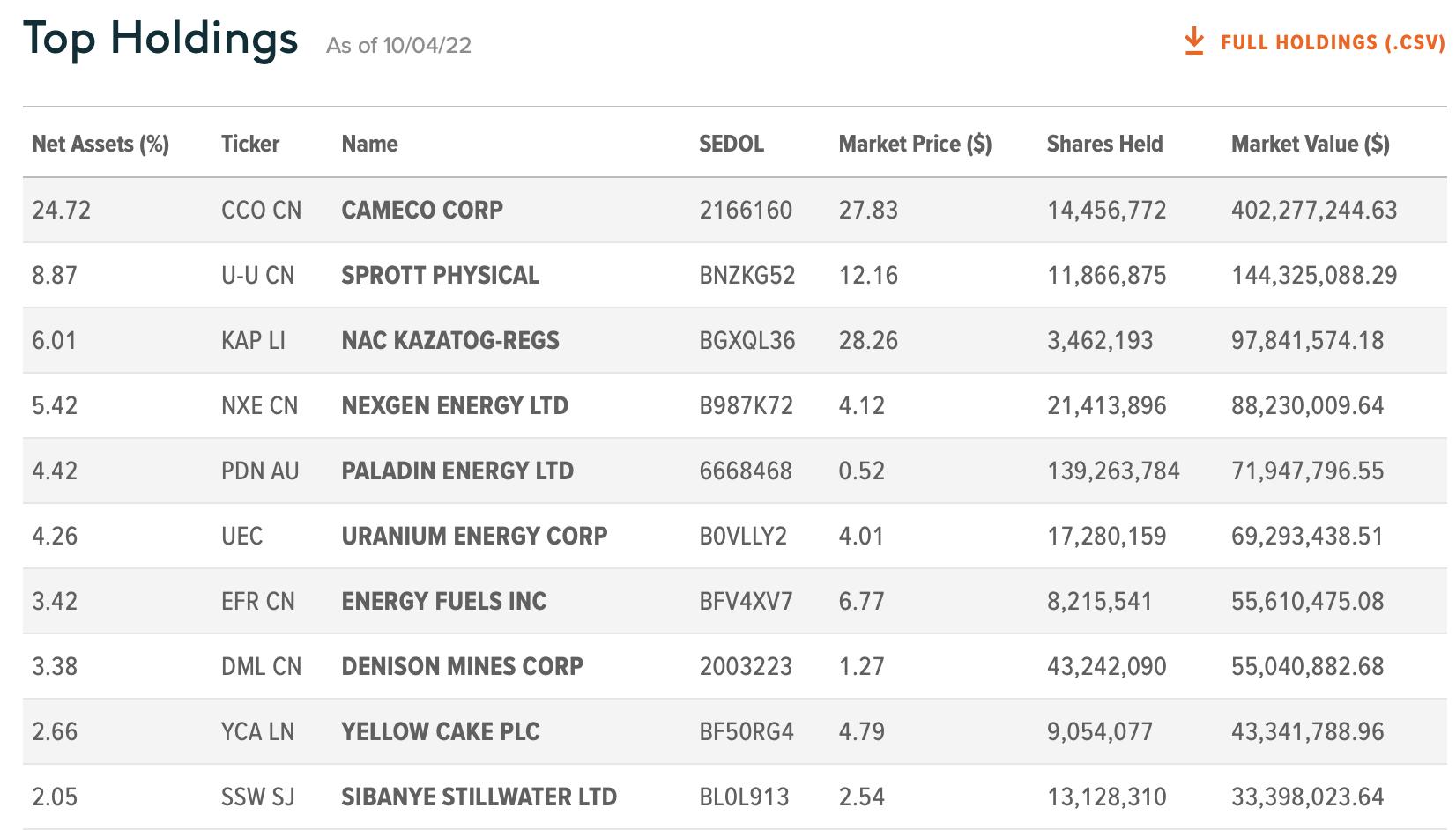Click the Shares Held column header
Viewport: 1456px width, 830px height.
coord(1104,144)
